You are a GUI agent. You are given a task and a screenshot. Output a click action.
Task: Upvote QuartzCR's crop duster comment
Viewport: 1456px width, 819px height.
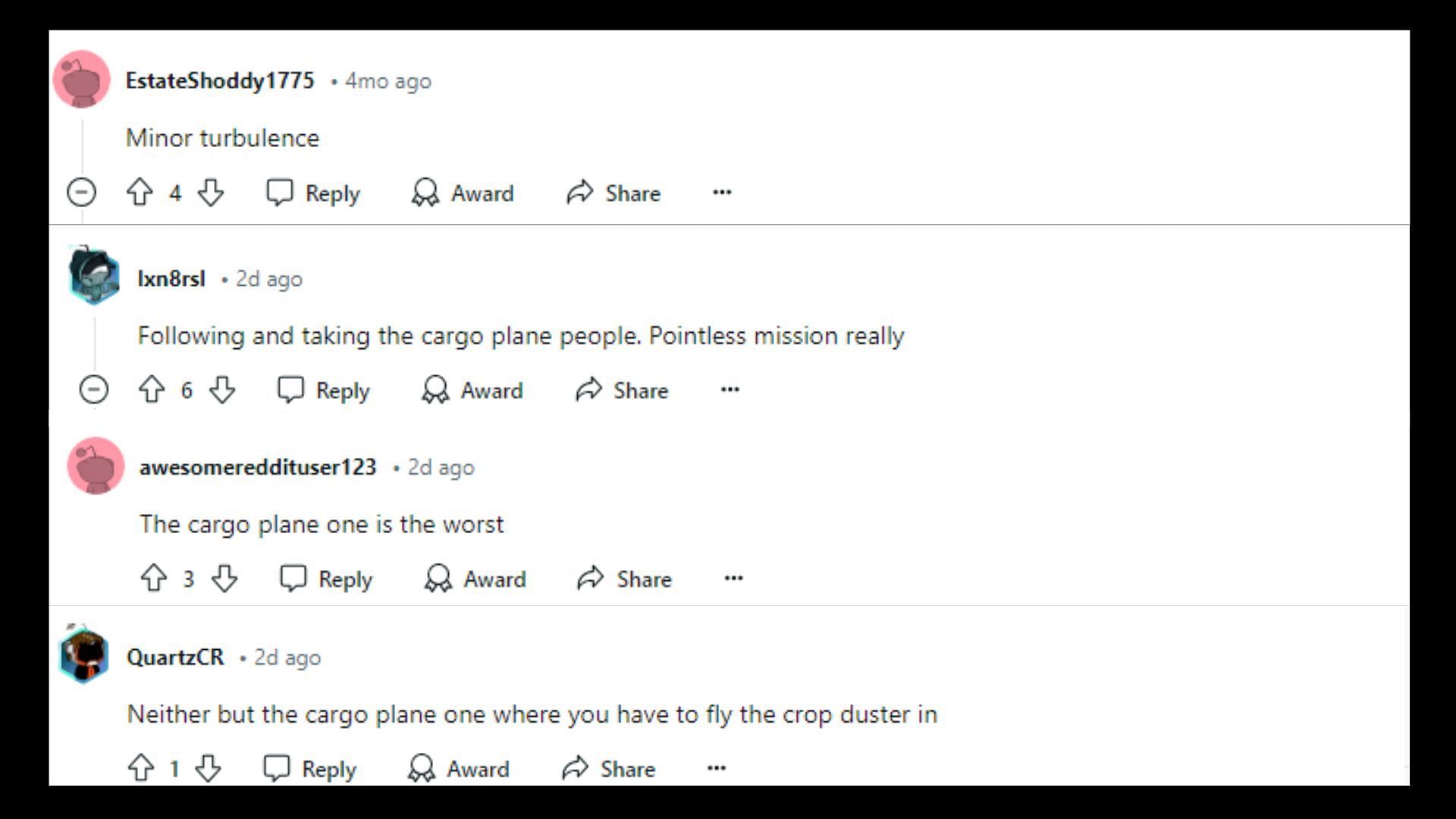point(141,768)
